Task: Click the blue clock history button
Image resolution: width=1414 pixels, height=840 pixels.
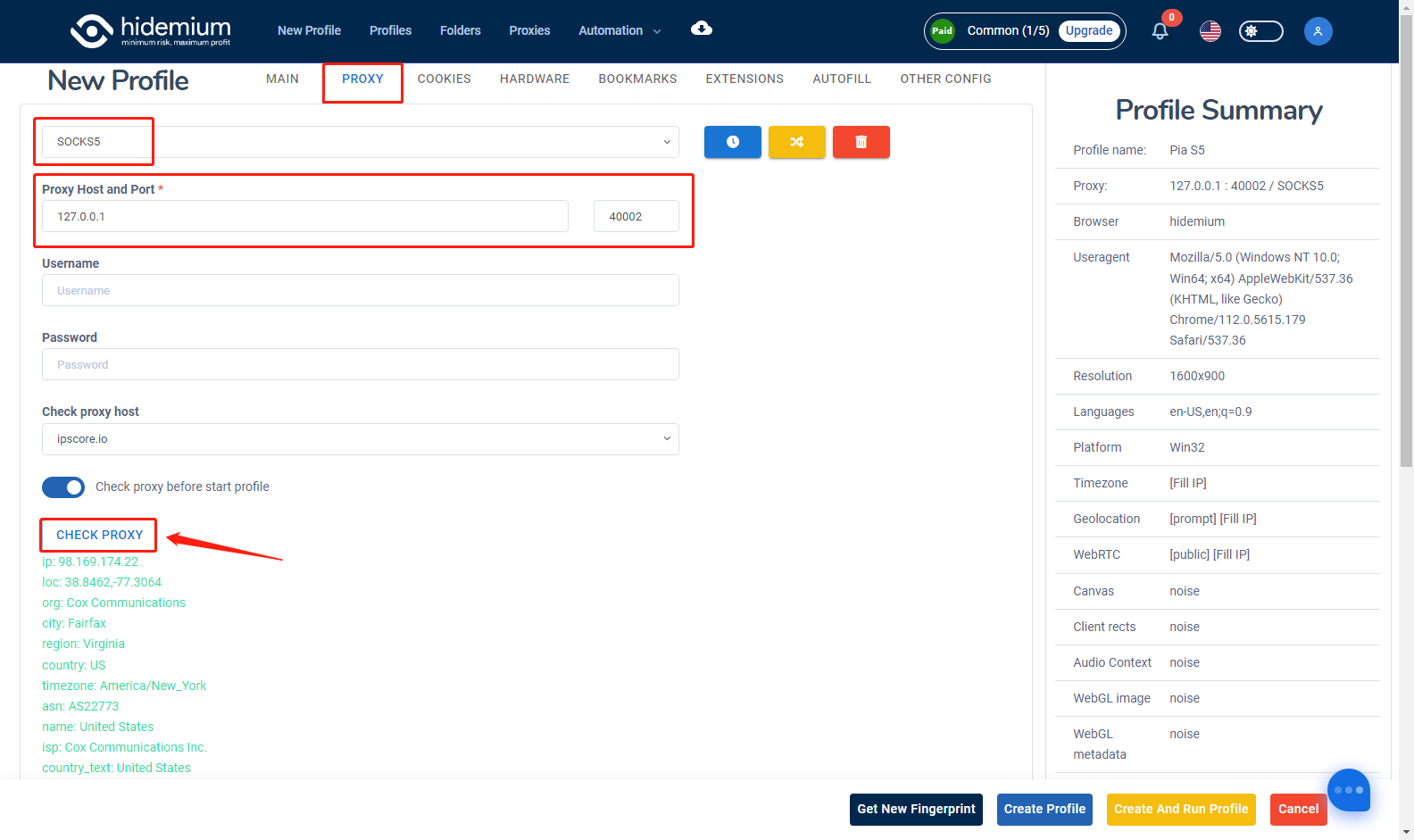Action: pos(732,142)
